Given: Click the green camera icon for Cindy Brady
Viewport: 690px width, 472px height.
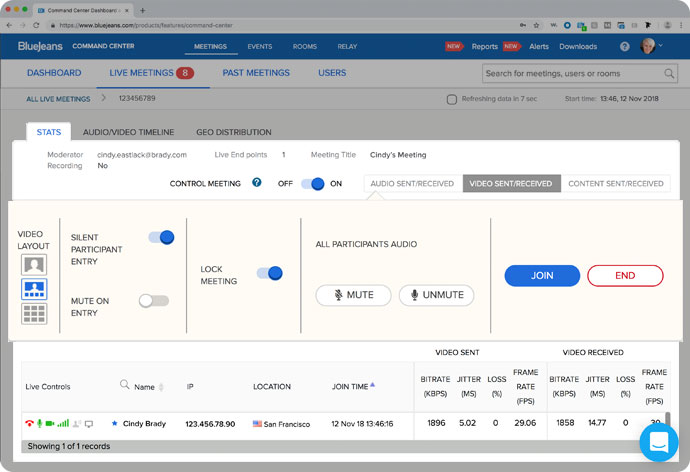Looking at the screenshot, I should [x=50, y=424].
